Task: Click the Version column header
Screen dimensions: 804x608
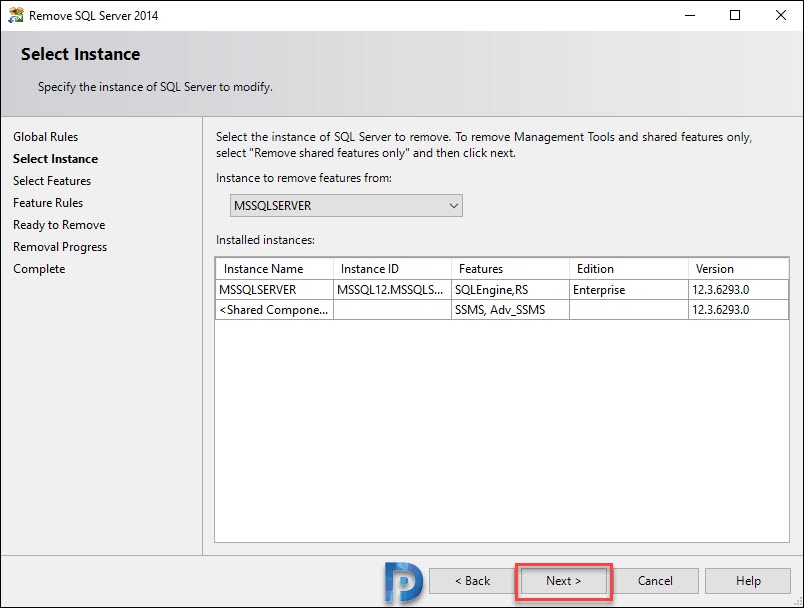Action: coord(739,269)
